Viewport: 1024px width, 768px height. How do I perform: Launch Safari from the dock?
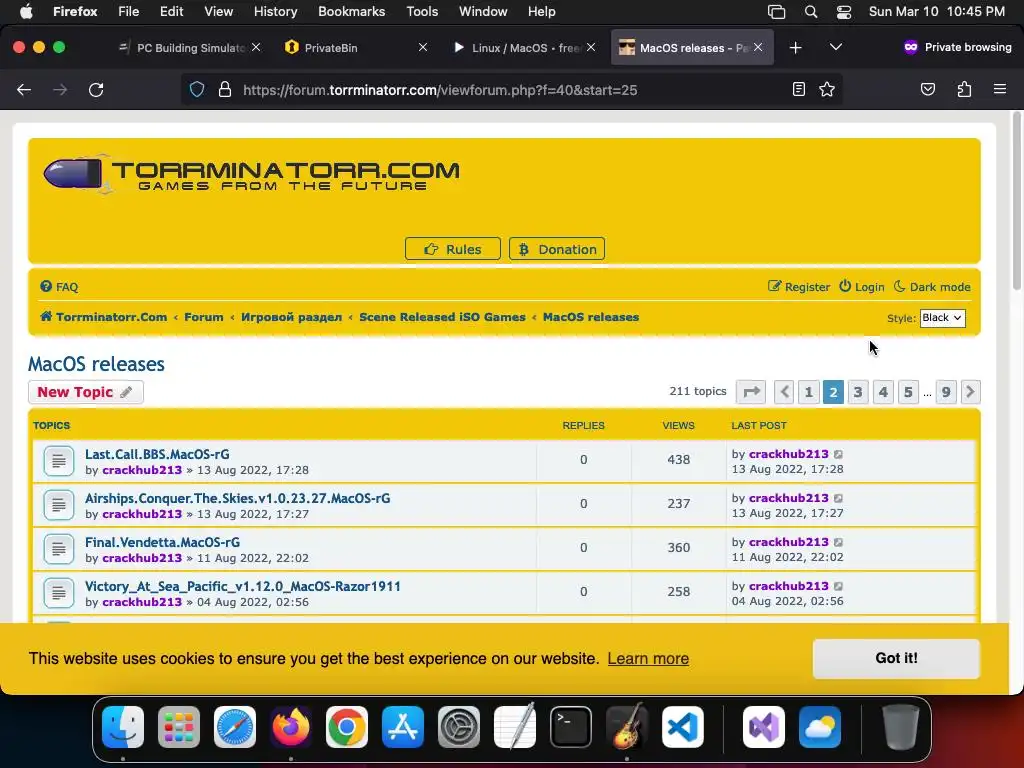click(x=235, y=727)
